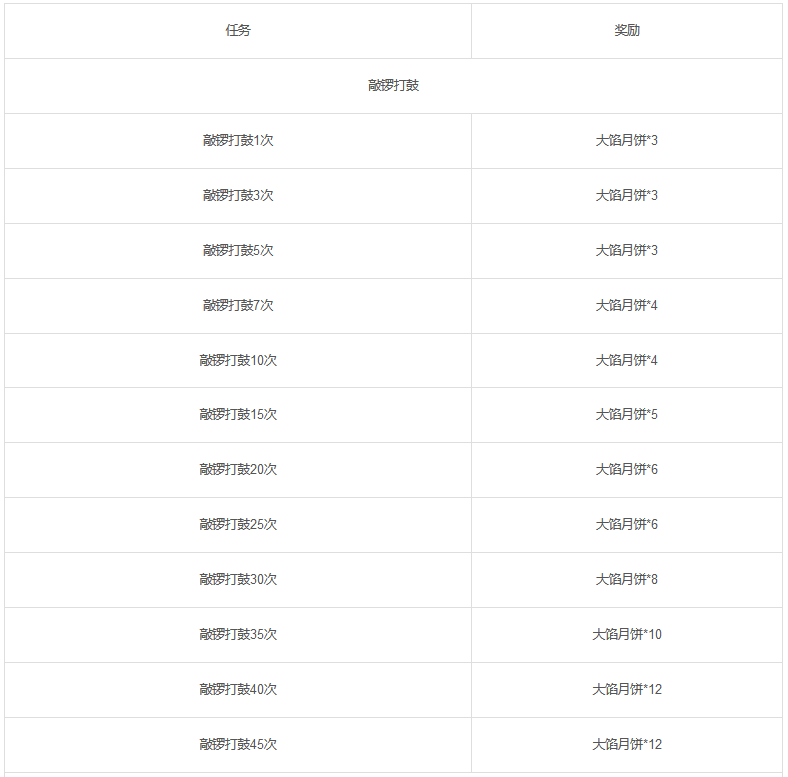The image size is (788, 777).
Task: Select the 大馅月饼*8 reward cell
Action: click(627, 579)
